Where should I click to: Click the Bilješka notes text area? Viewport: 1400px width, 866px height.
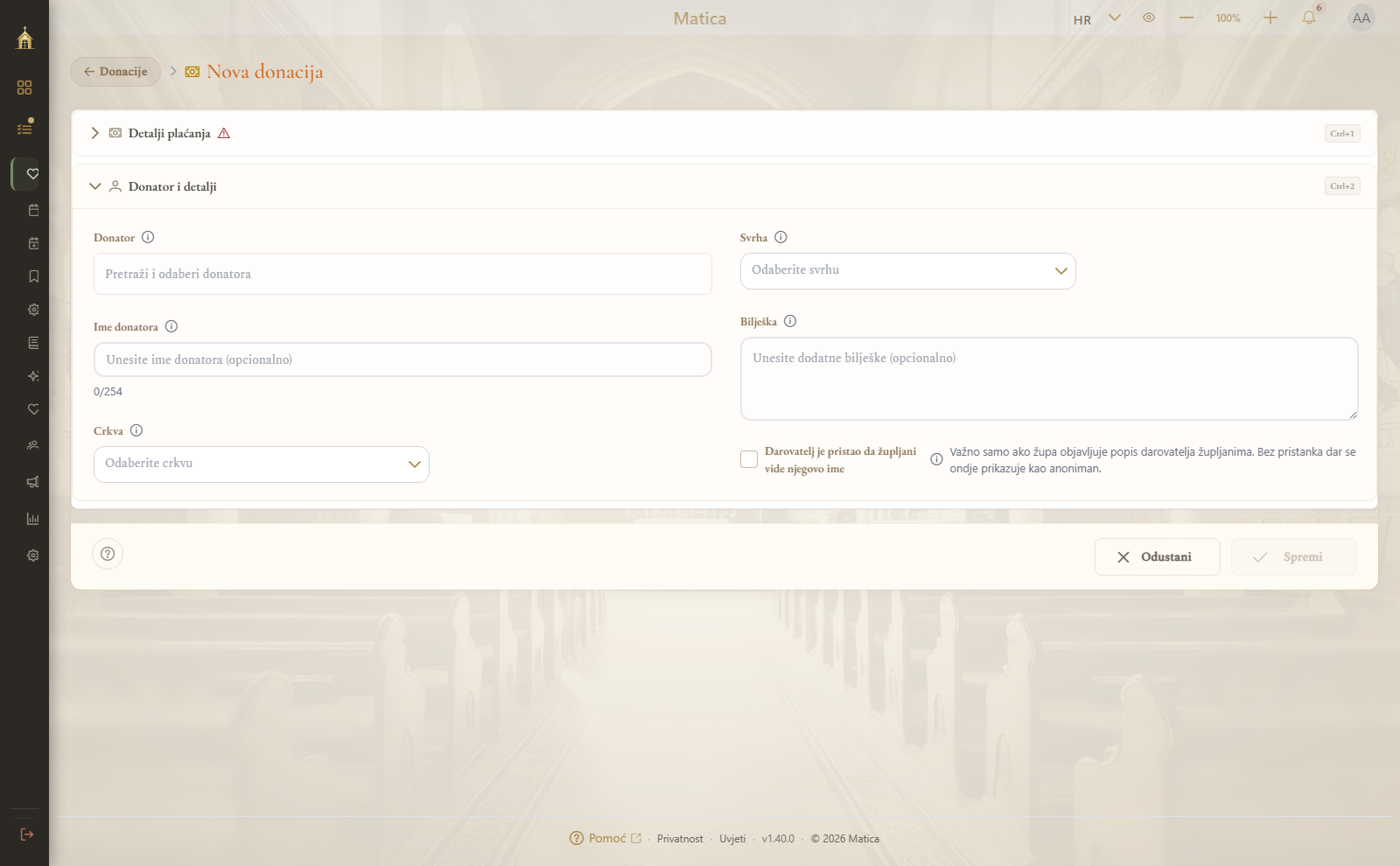(x=1049, y=379)
